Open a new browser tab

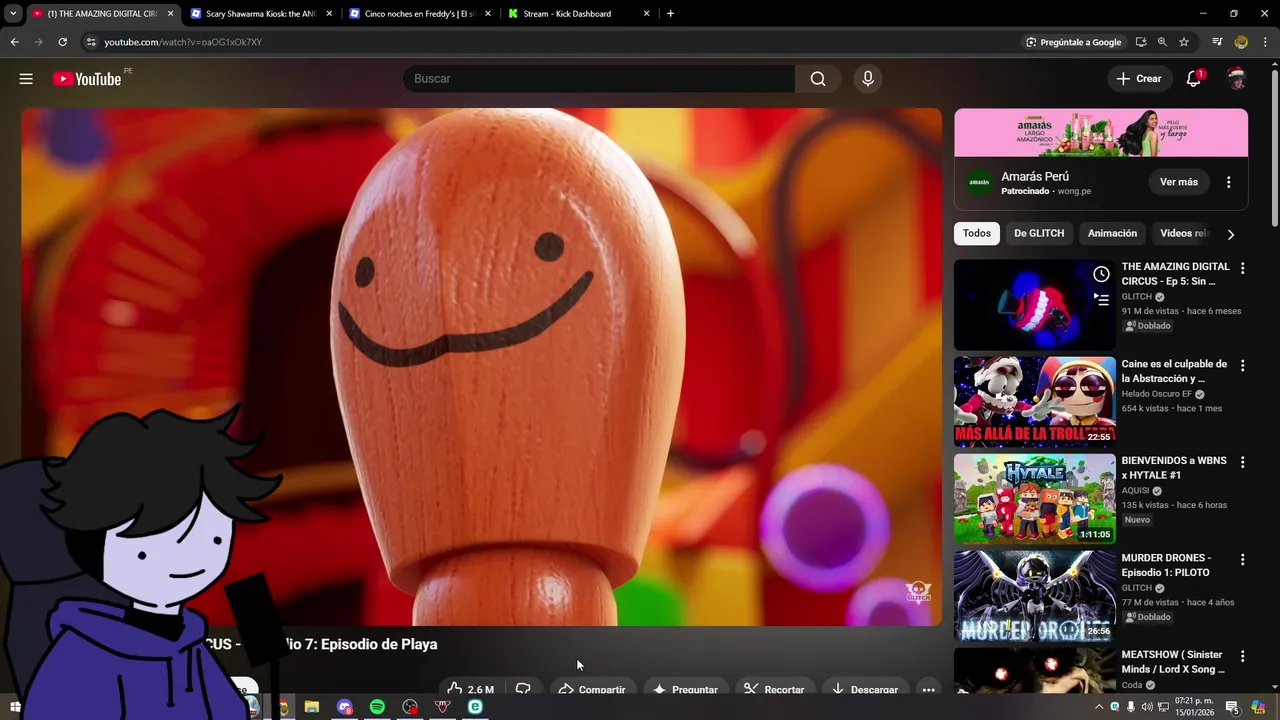click(670, 14)
